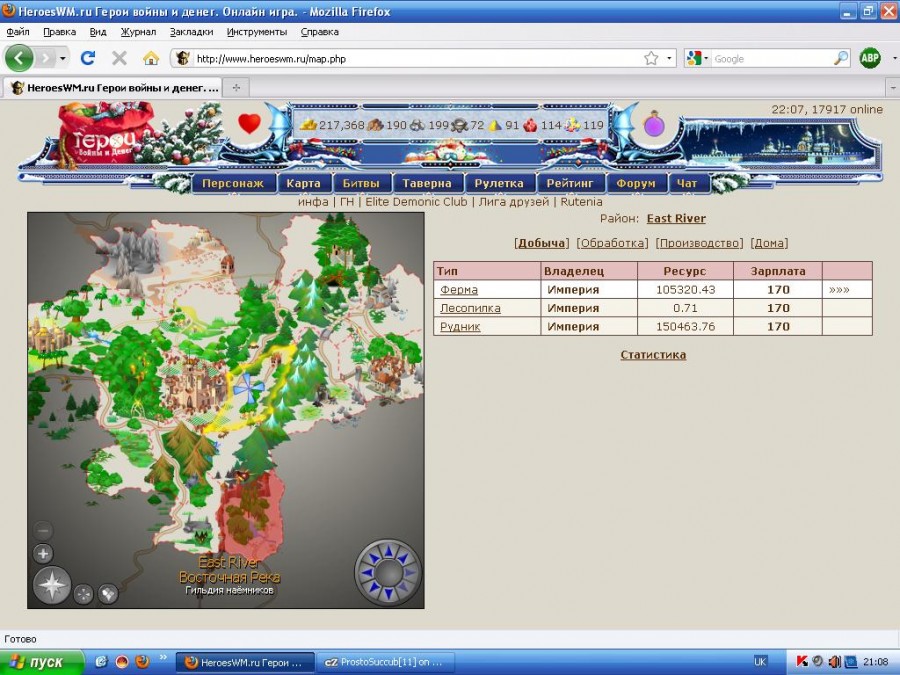Click the gold resource icon

(x=308, y=125)
